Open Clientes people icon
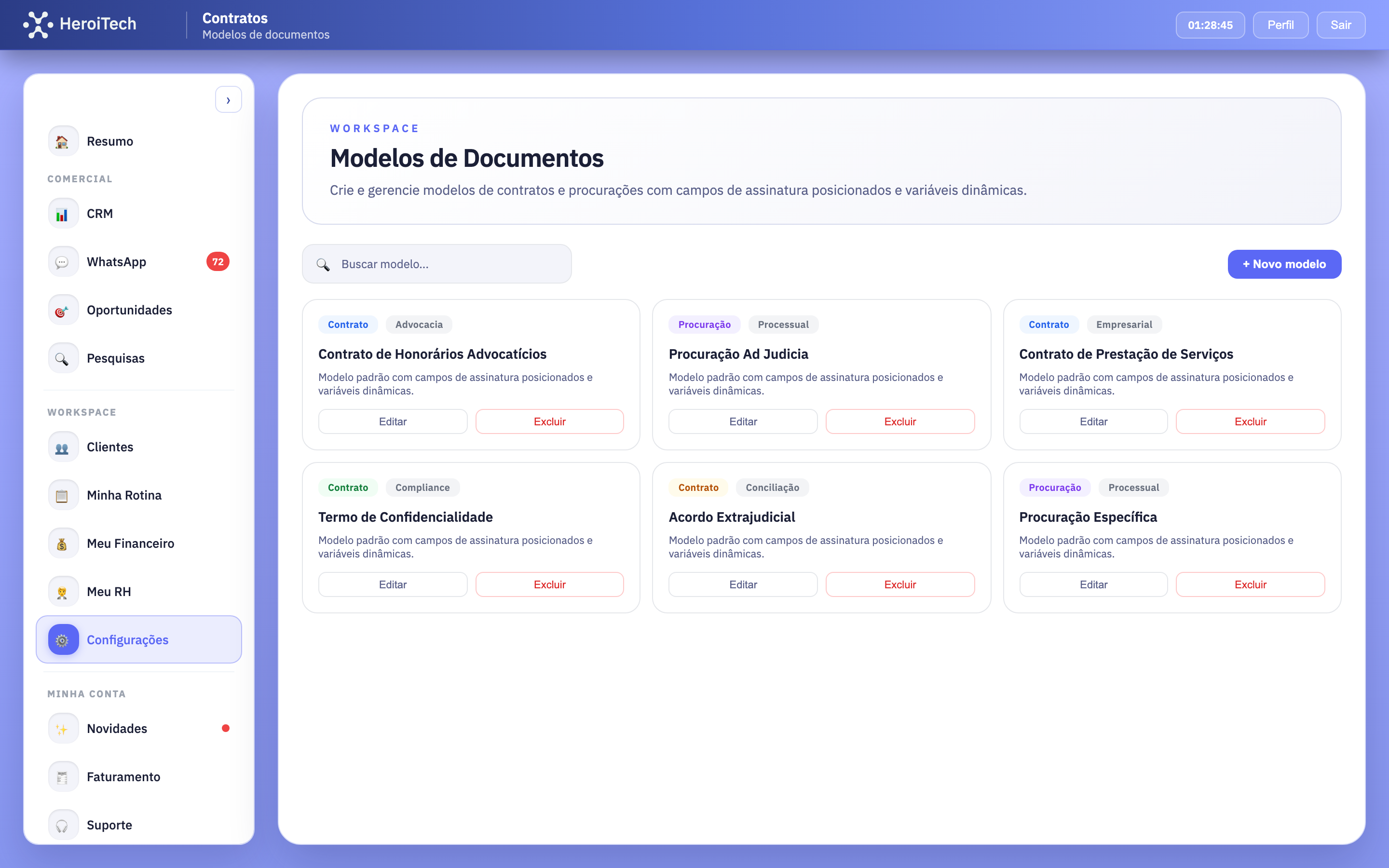 tap(63, 447)
